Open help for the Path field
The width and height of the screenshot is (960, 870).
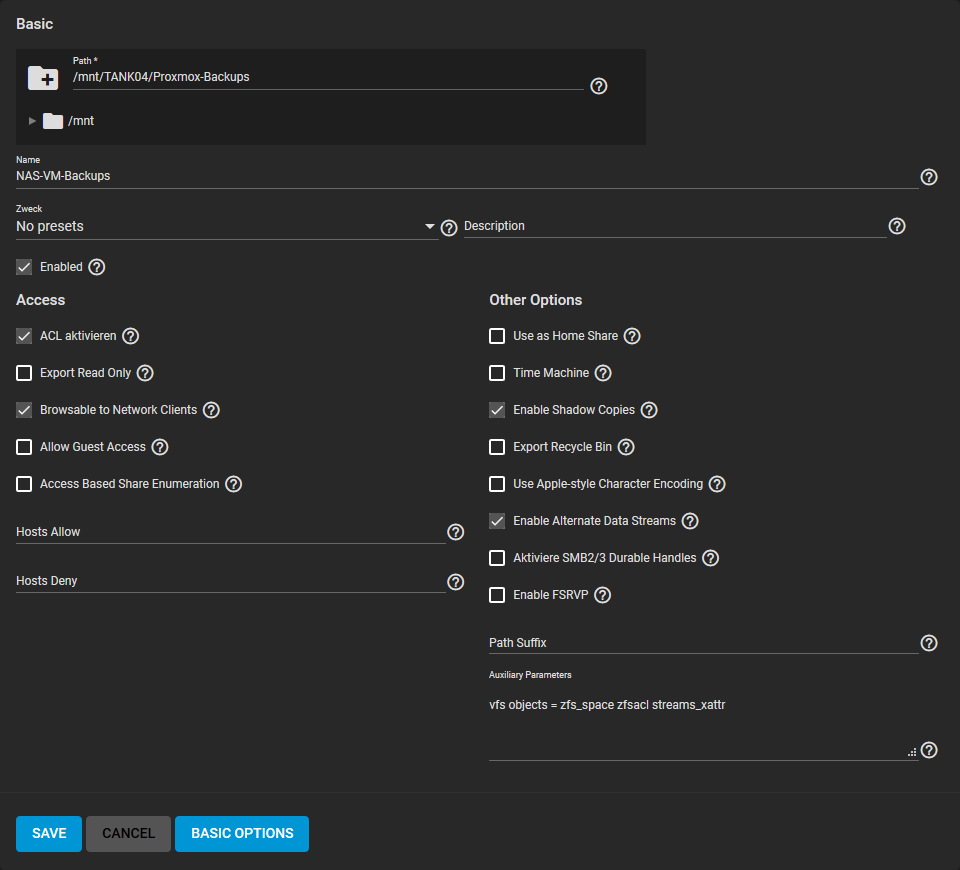point(598,86)
